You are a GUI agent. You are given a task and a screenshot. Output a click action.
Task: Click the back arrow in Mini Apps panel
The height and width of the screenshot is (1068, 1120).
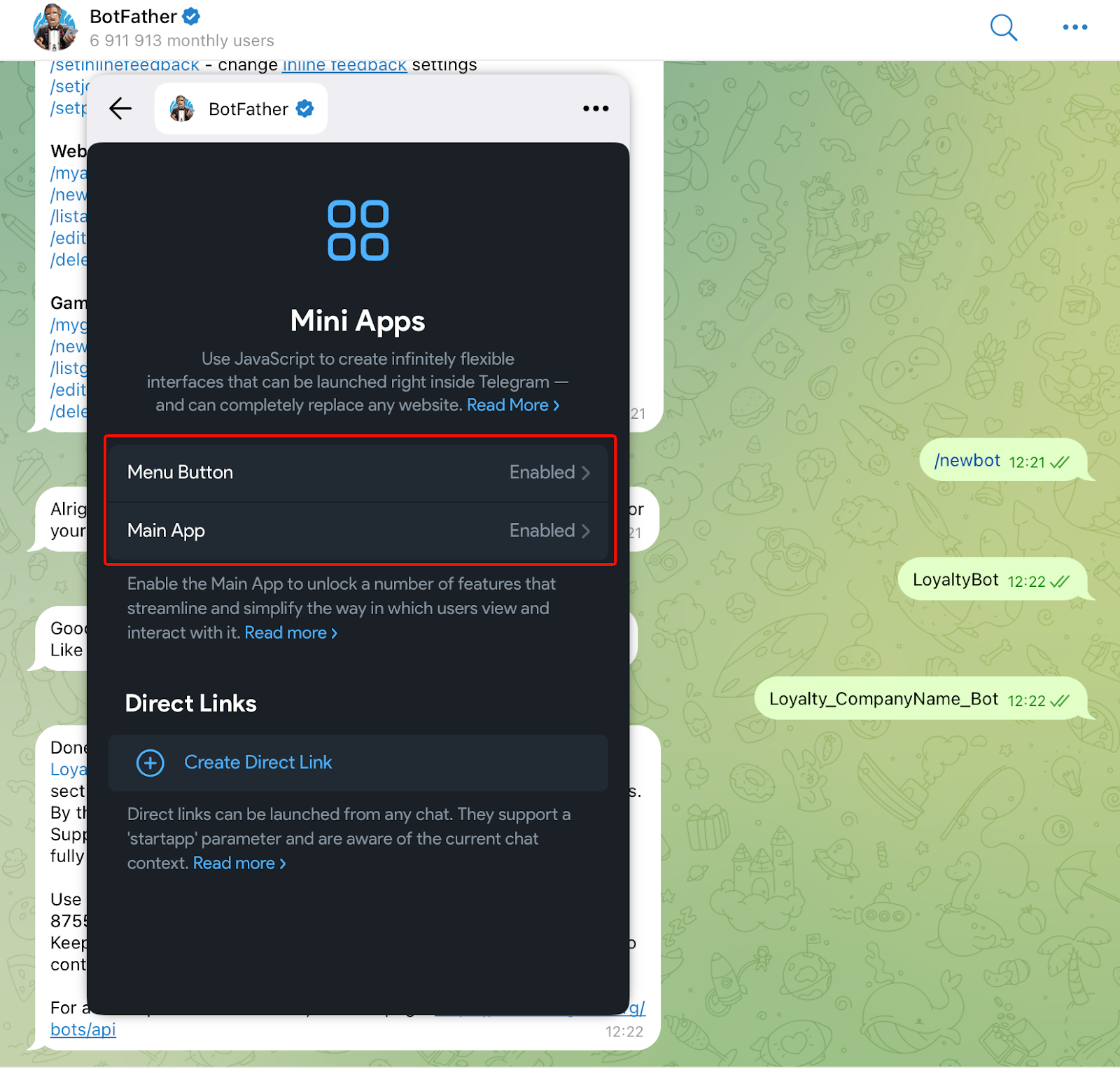[120, 109]
